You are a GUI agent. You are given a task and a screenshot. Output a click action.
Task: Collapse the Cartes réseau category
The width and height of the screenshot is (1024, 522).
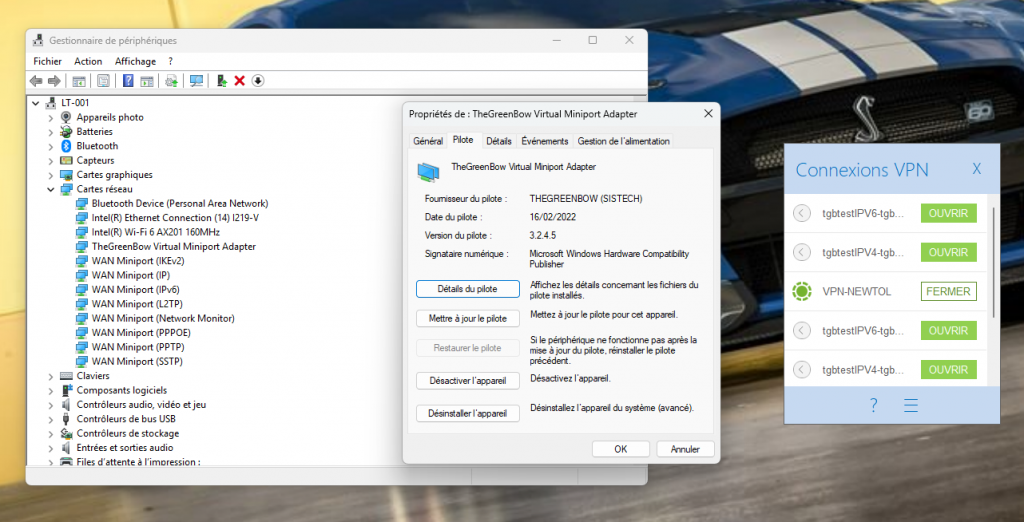click(x=51, y=189)
